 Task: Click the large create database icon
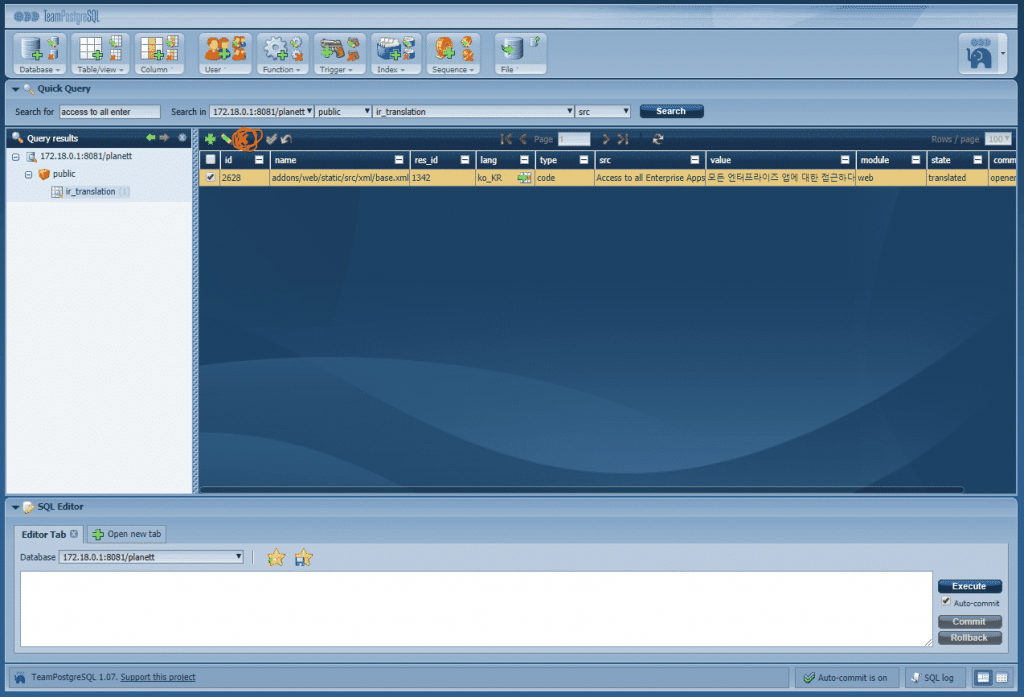(x=32, y=50)
